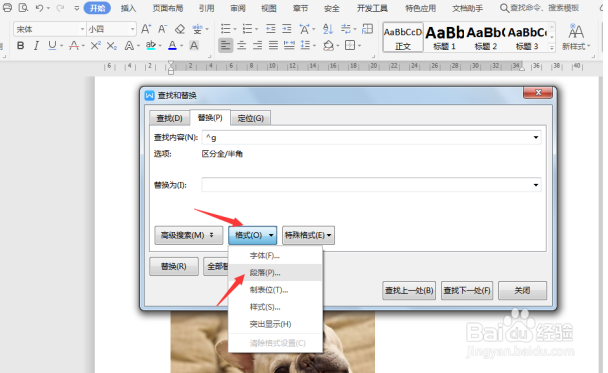Choose 样式(S)... from format menu
Image resolution: width=608 pixels, height=373 pixels.
[275, 307]
